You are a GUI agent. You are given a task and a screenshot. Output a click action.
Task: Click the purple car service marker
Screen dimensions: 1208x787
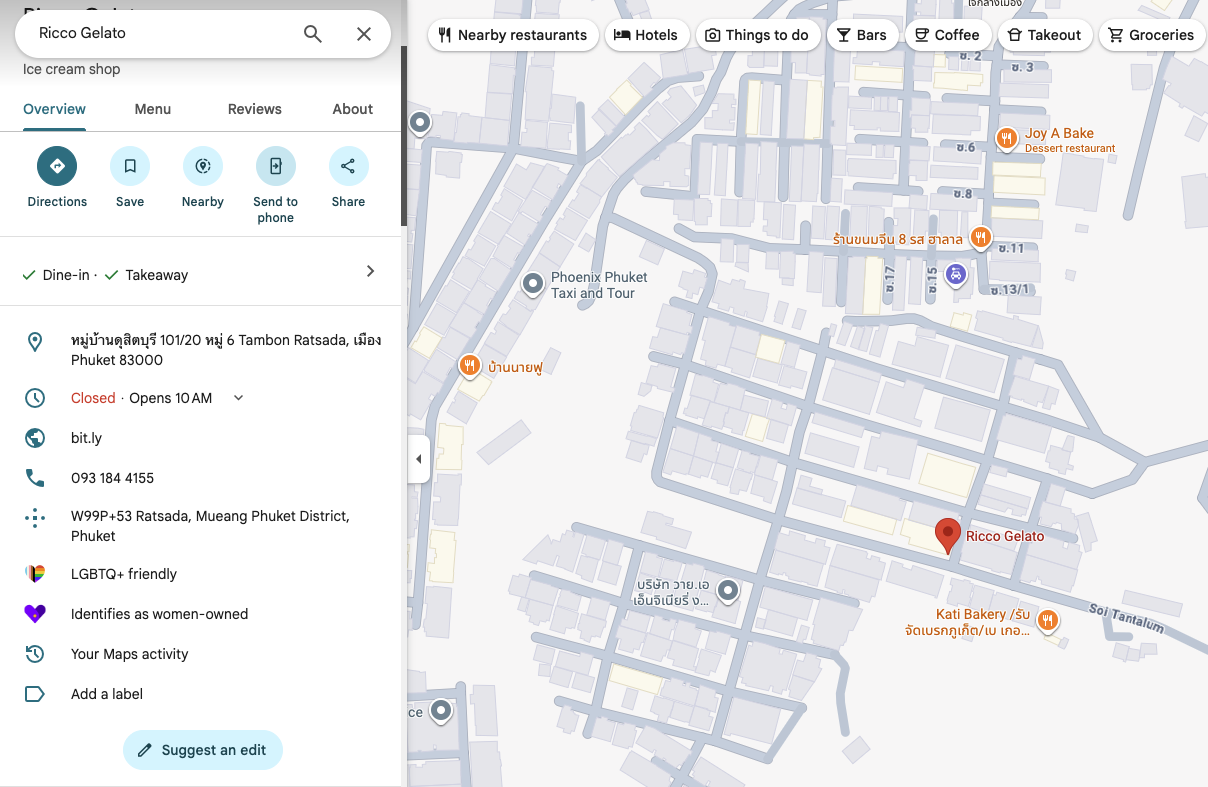(x=956, y=273)
